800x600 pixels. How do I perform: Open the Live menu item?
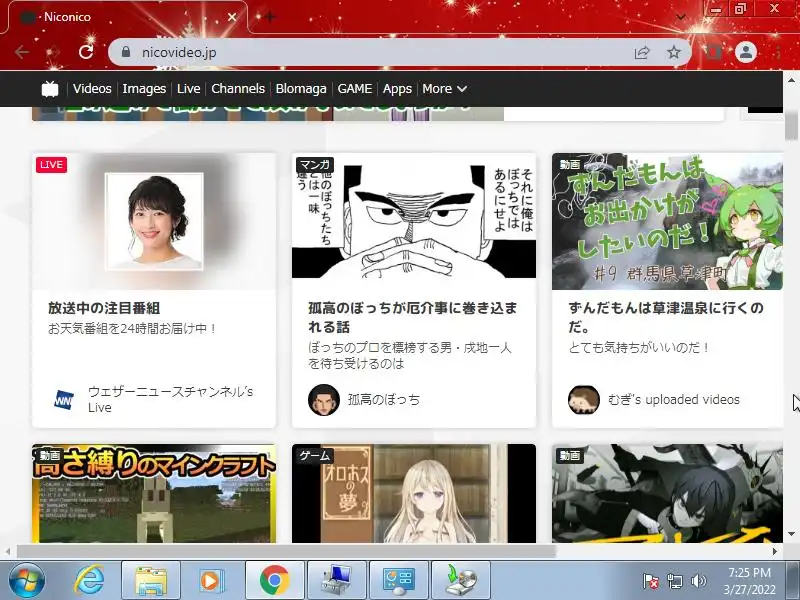coord(188,89)
